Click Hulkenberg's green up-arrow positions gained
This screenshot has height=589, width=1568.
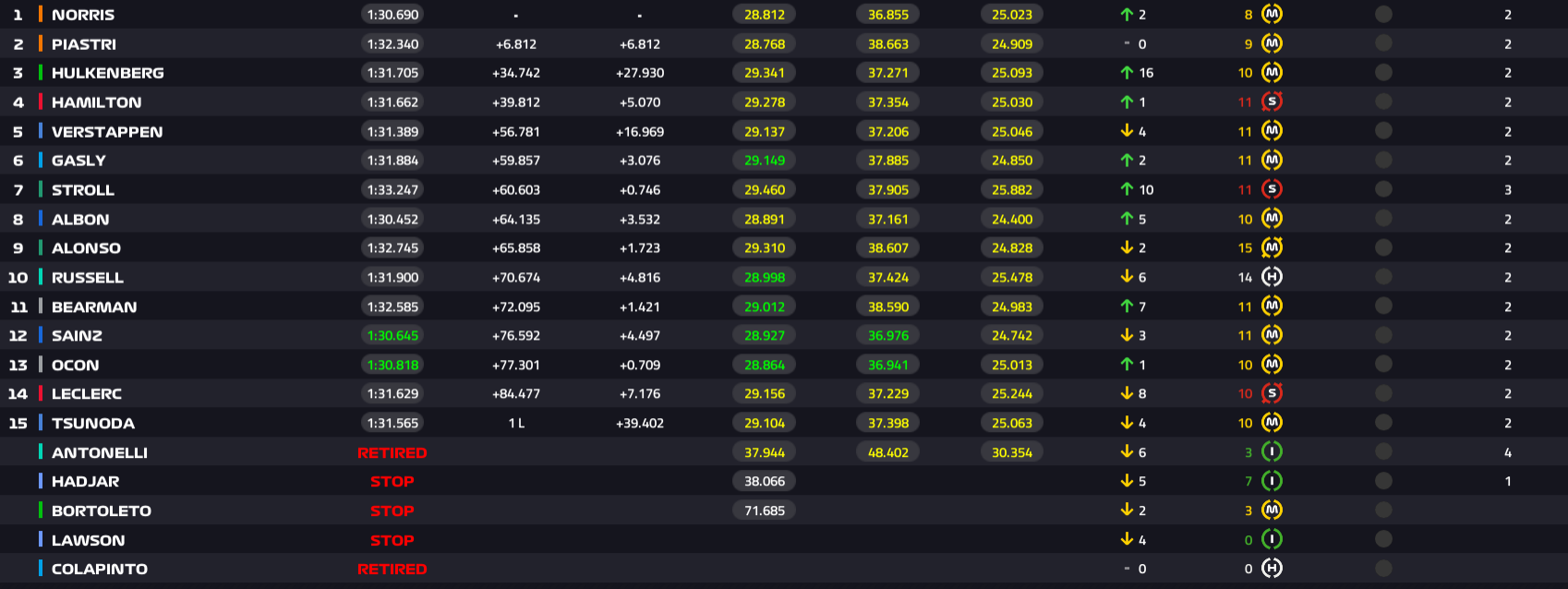point(1127,73)
